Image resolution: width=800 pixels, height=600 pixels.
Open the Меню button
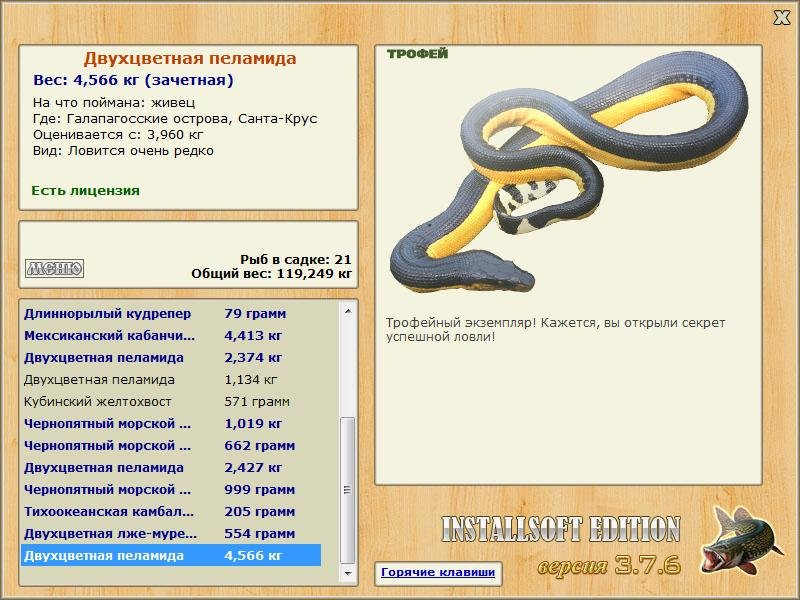pyautogui.click(x=55, y=268)
